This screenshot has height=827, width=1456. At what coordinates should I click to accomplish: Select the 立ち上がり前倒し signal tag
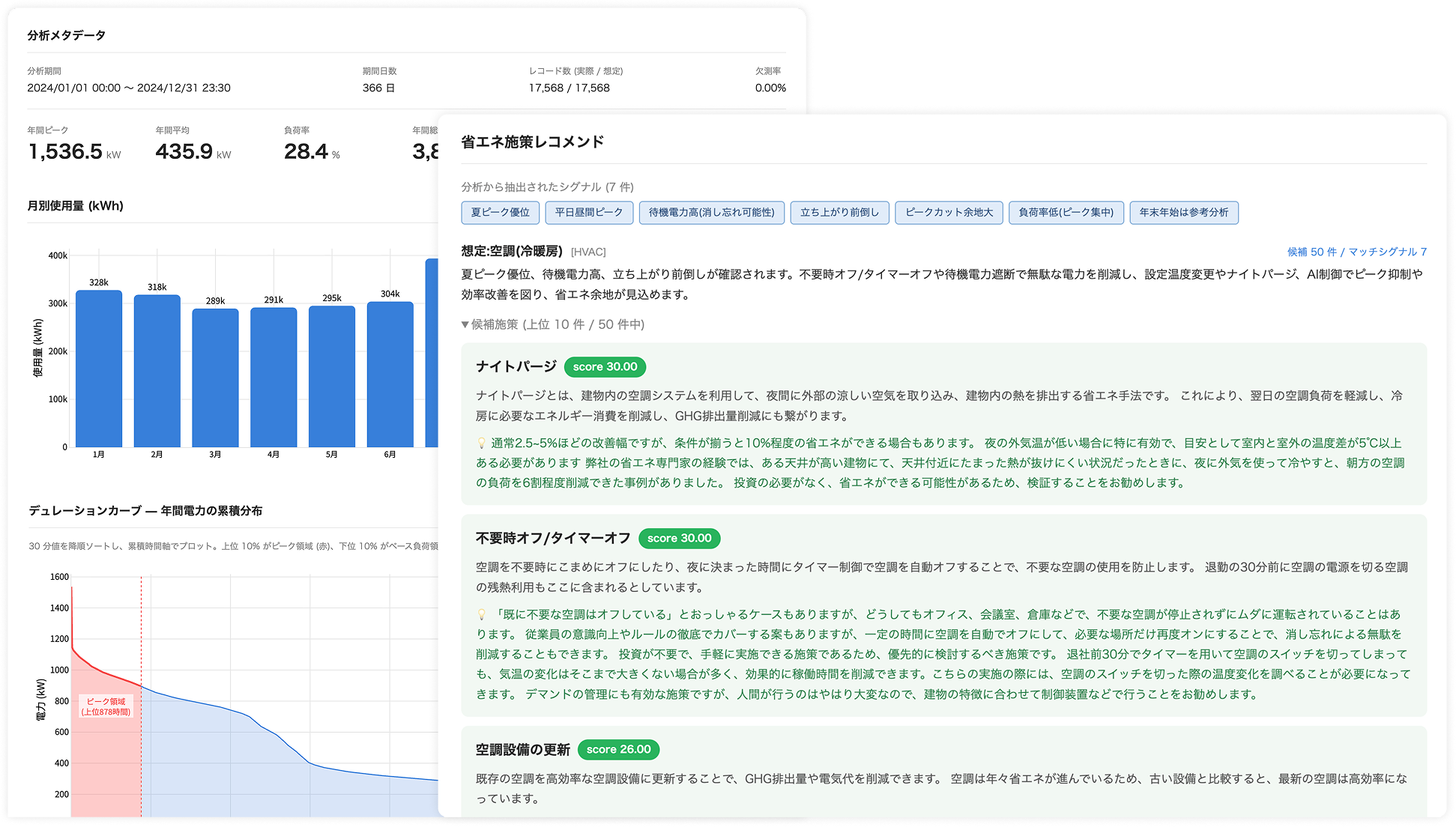coord(839,213)
